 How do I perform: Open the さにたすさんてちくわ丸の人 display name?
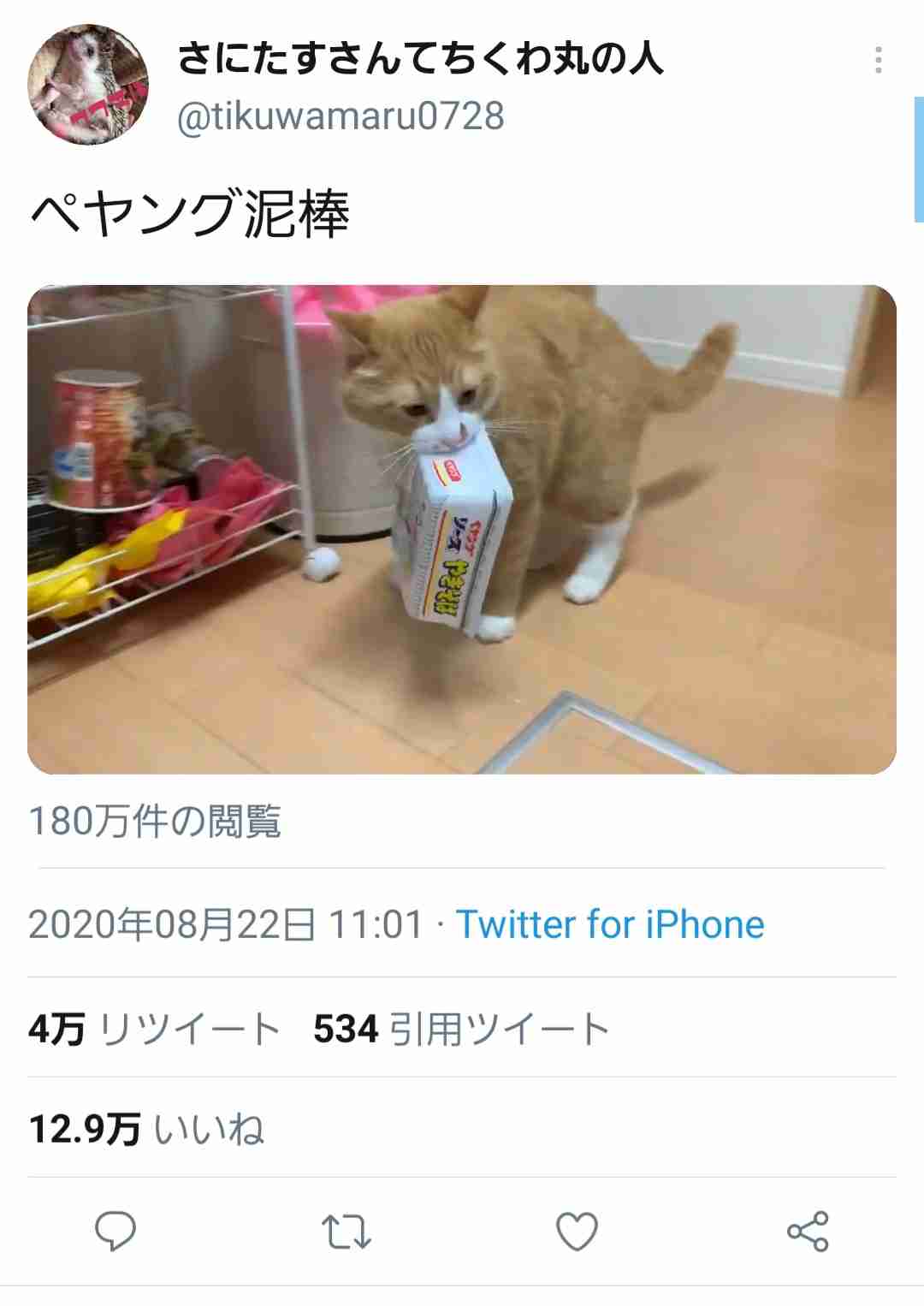420,58
